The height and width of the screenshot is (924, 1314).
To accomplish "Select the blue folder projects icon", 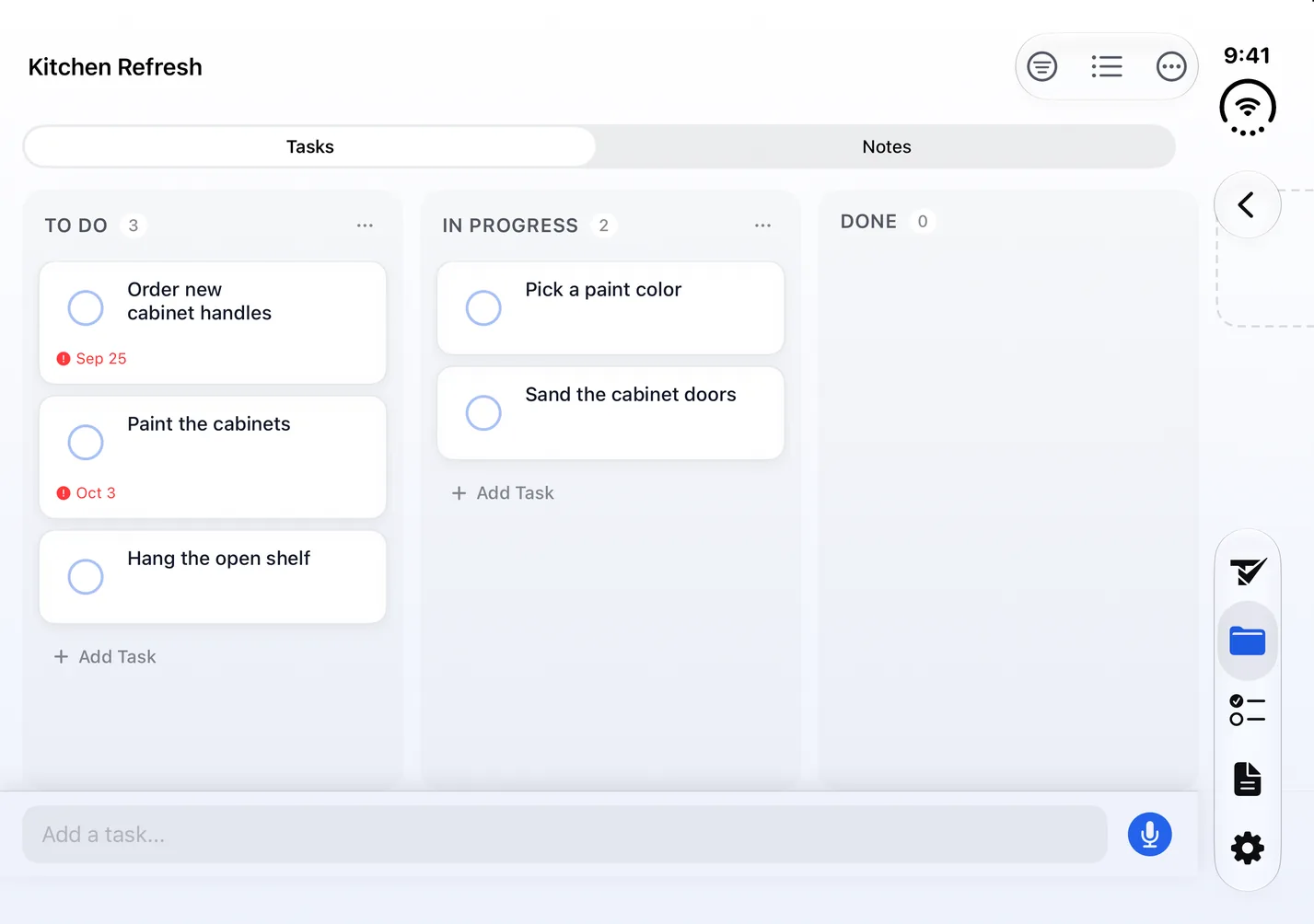I will 1248,641.
